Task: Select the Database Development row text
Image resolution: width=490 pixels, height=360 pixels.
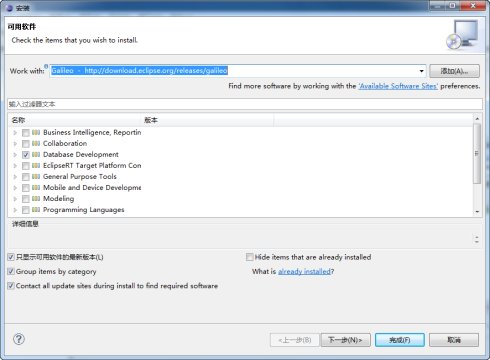Action: (x=81, y=155)
